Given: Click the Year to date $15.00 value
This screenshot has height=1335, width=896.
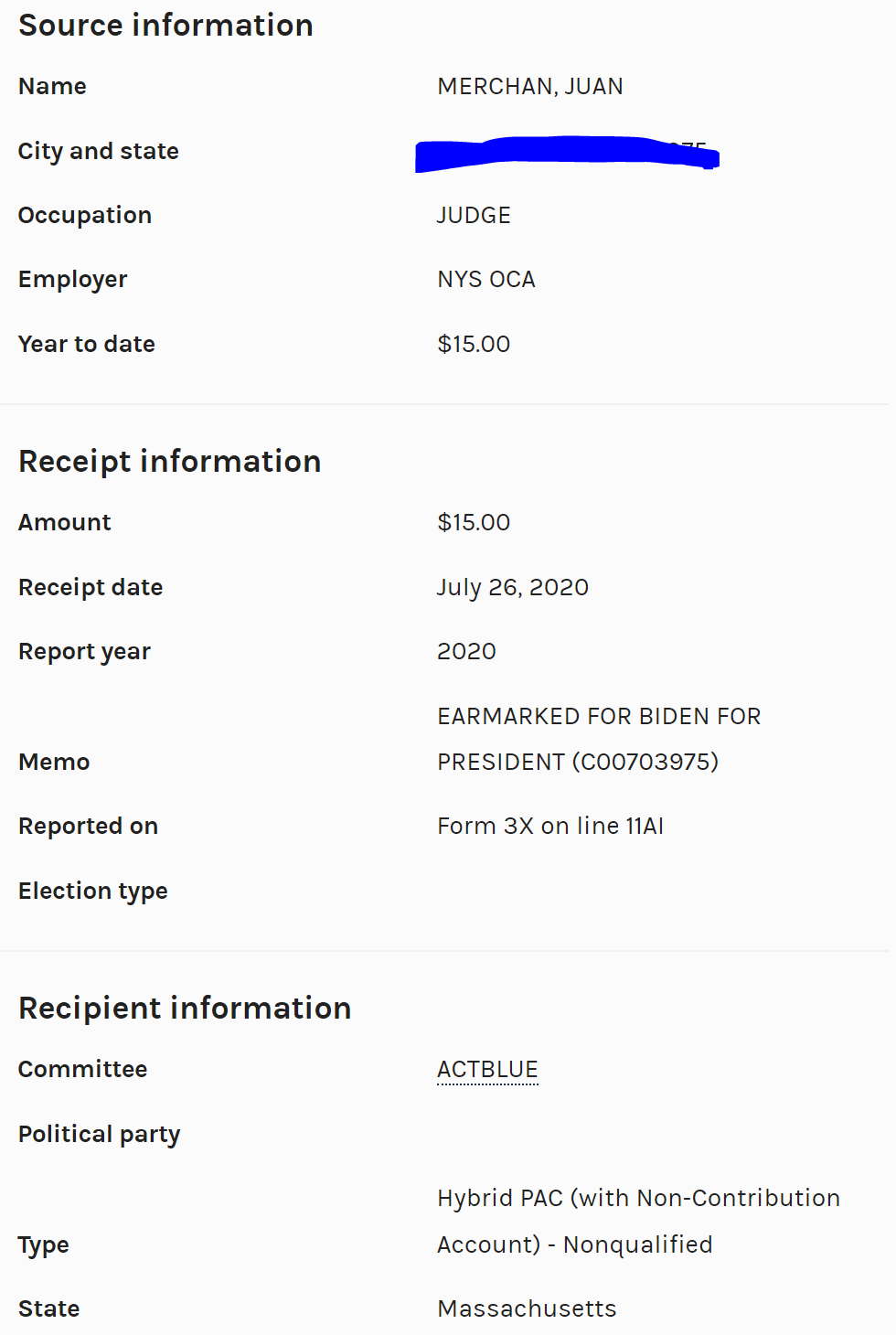Looking at the screenshot, I should [x=474, y=345].
